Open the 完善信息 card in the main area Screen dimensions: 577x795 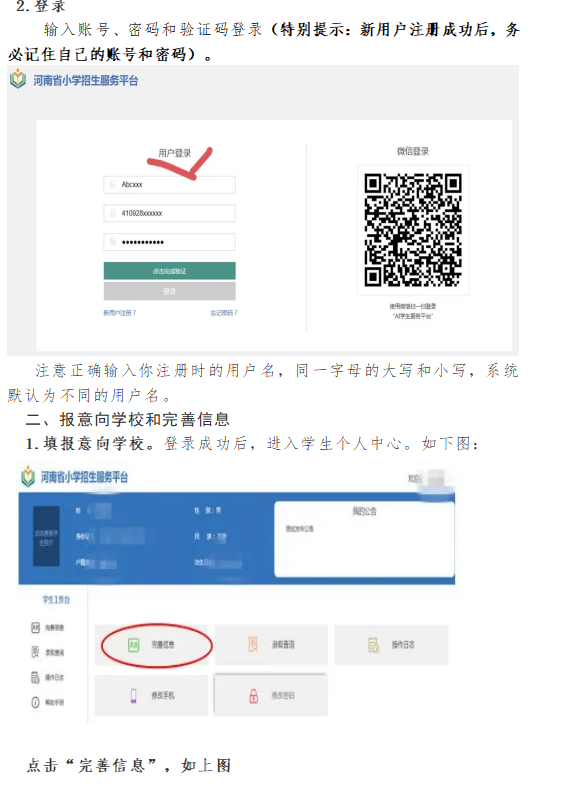click(151, 645)
